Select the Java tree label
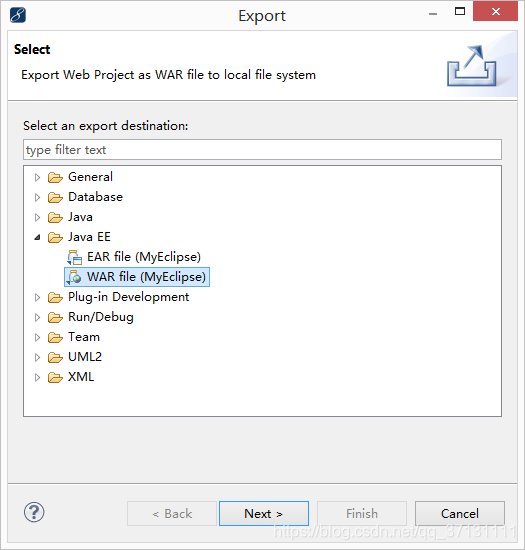Screen dimensions: 525x550 coord(80,217)
